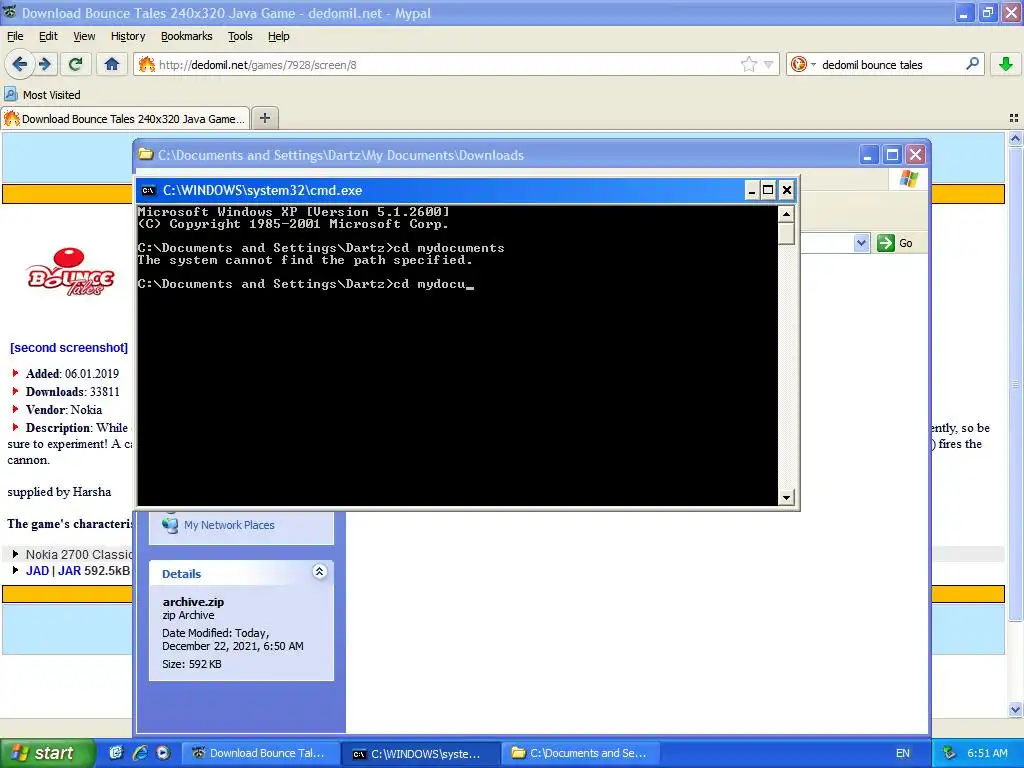
Task: Expand the Nokia 2700 Classic entry triangle
Action: pyautogui.click(x=15, y=554)
